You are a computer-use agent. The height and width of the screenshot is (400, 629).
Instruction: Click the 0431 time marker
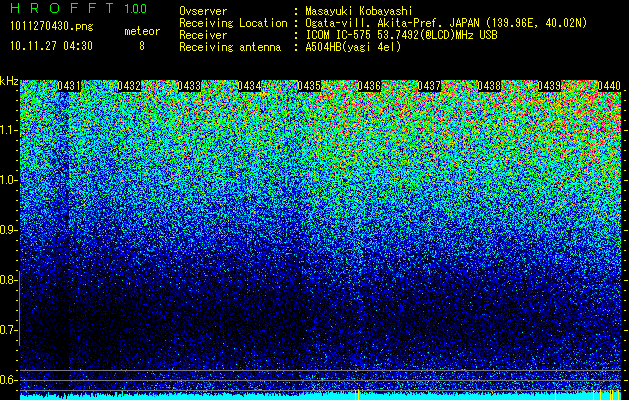69,86
